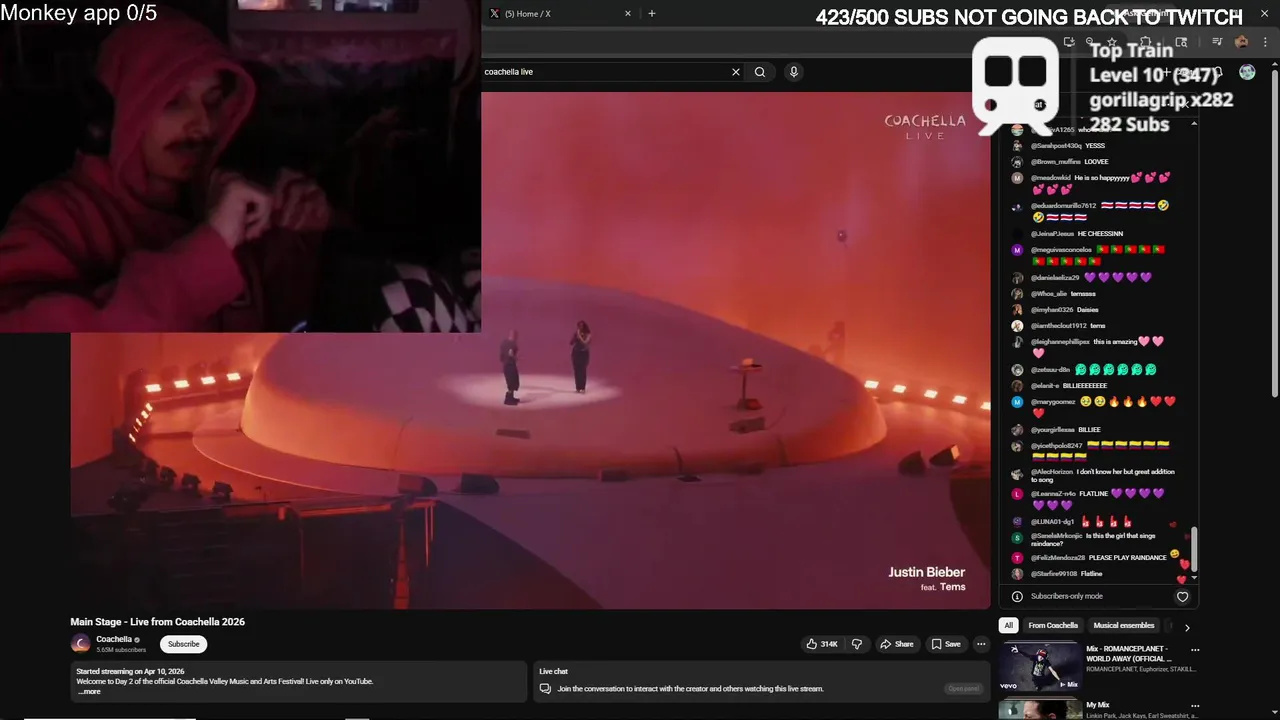Viewport: 1280px width, 720px height.
Task: Open @marygoomez chat avatar
Action: click(x=1017, y=402)
